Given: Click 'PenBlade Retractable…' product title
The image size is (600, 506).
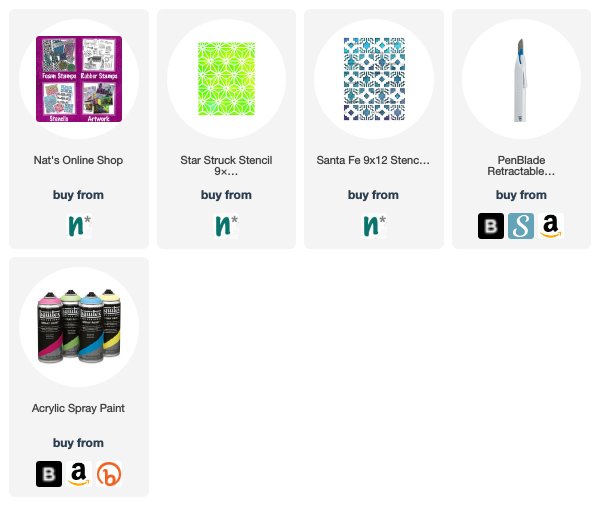Looking at the screenshot, I should (x=521, y=165).
